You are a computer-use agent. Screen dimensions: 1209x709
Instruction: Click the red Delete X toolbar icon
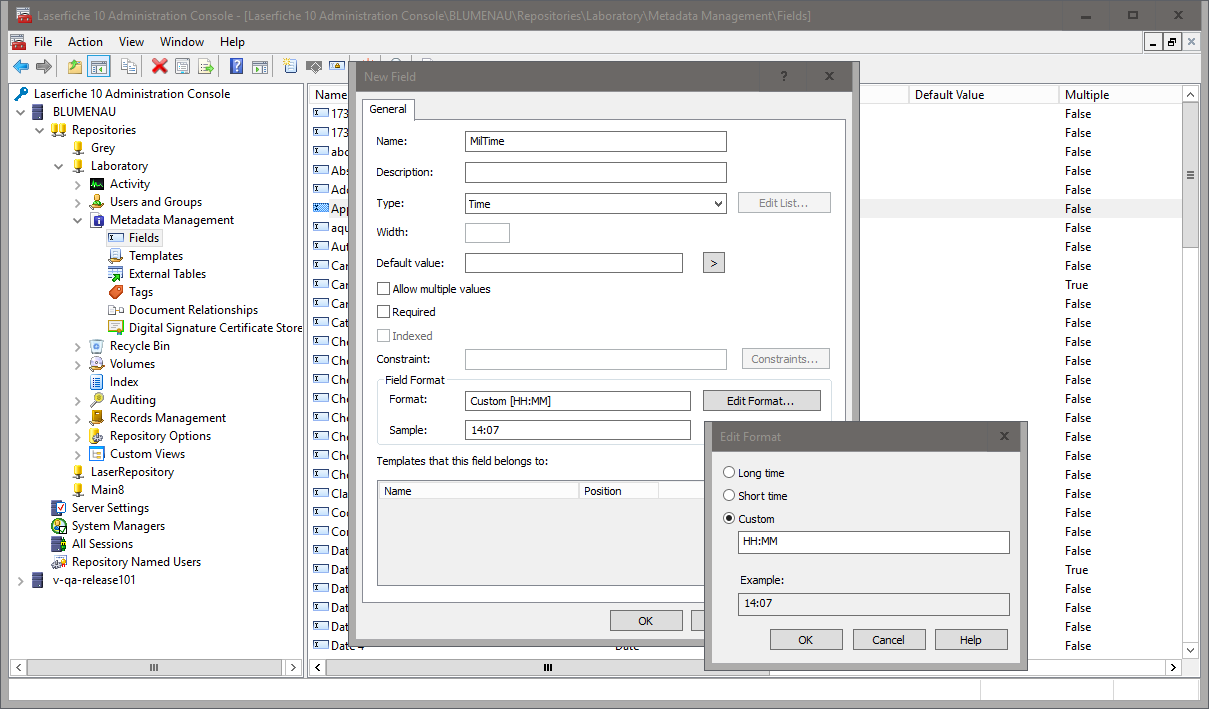pos(159,67)
